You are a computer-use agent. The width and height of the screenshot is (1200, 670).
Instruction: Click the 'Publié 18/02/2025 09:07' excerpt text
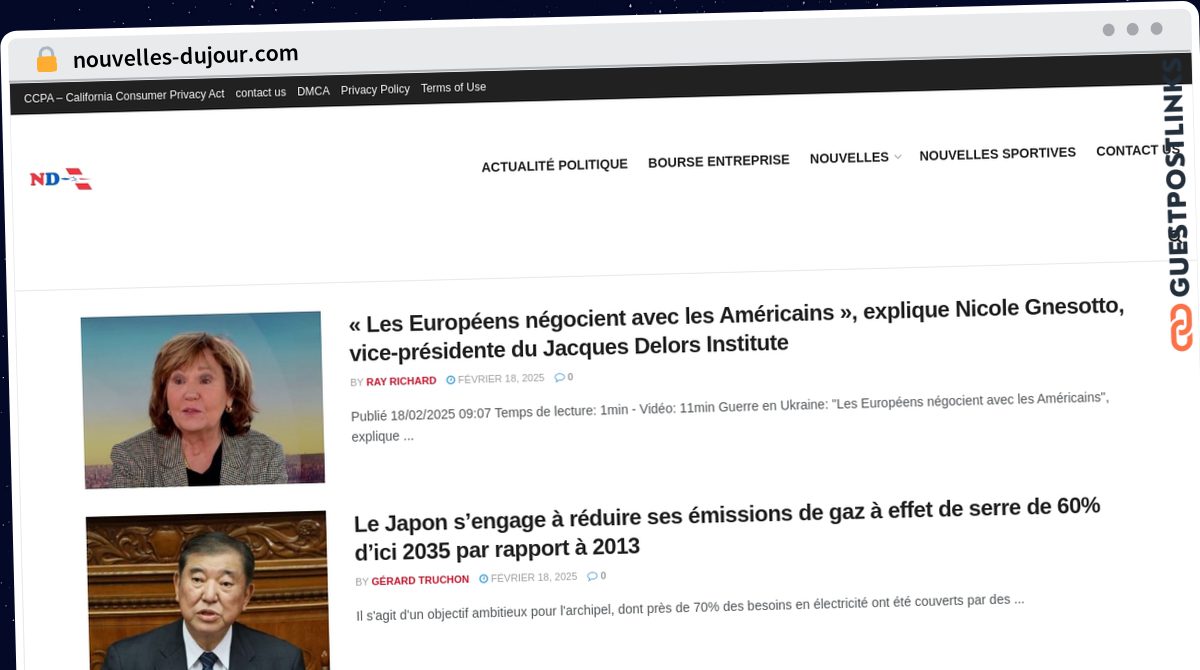click(x=730, y=416)
